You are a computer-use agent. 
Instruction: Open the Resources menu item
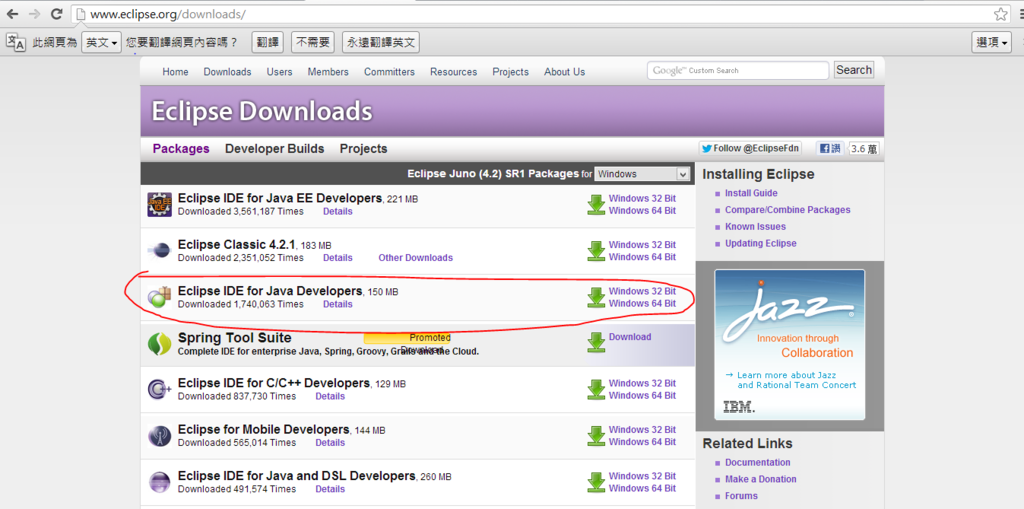tap(453, 72)
